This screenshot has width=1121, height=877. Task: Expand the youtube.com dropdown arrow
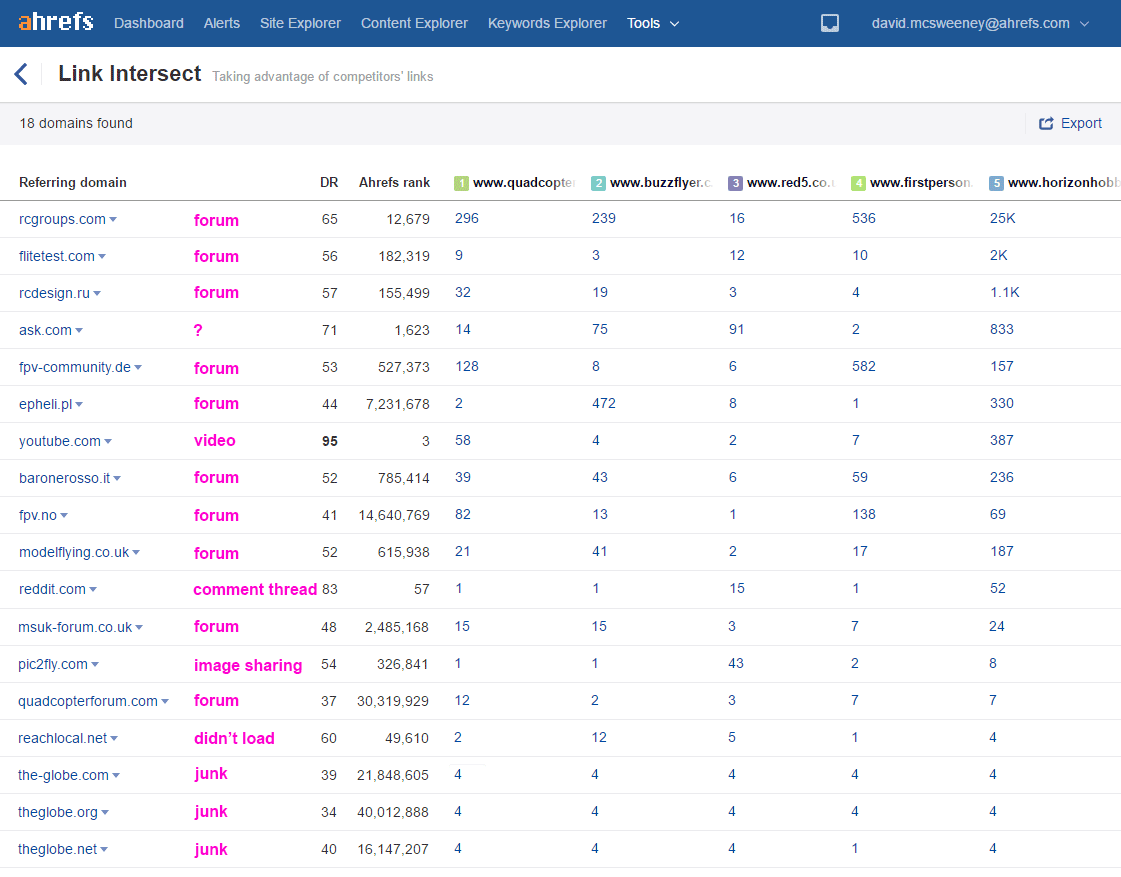click(108, 442)
